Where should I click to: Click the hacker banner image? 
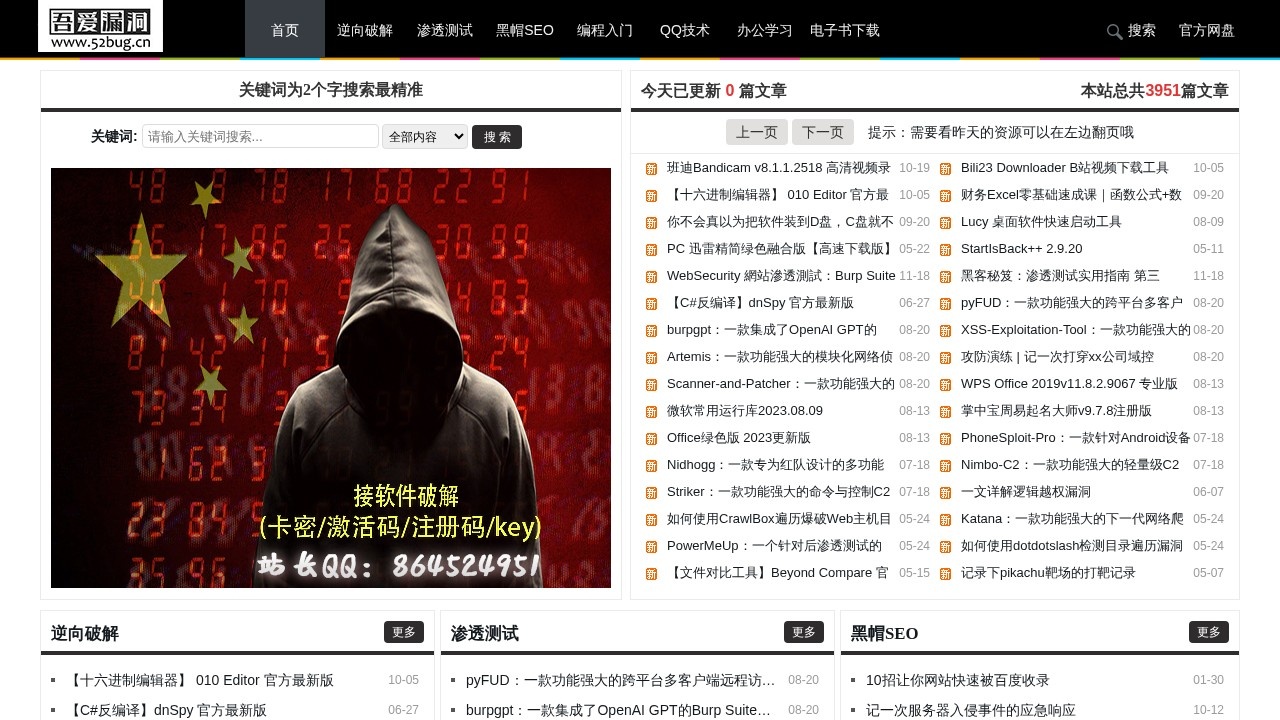(330, 378)
